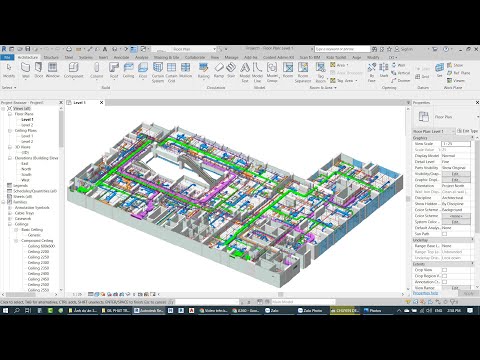Viewport: 480px width, 360px height.
Task: Select the Set work plane tool
Action: pyautogui.click(x=439, y=71)
